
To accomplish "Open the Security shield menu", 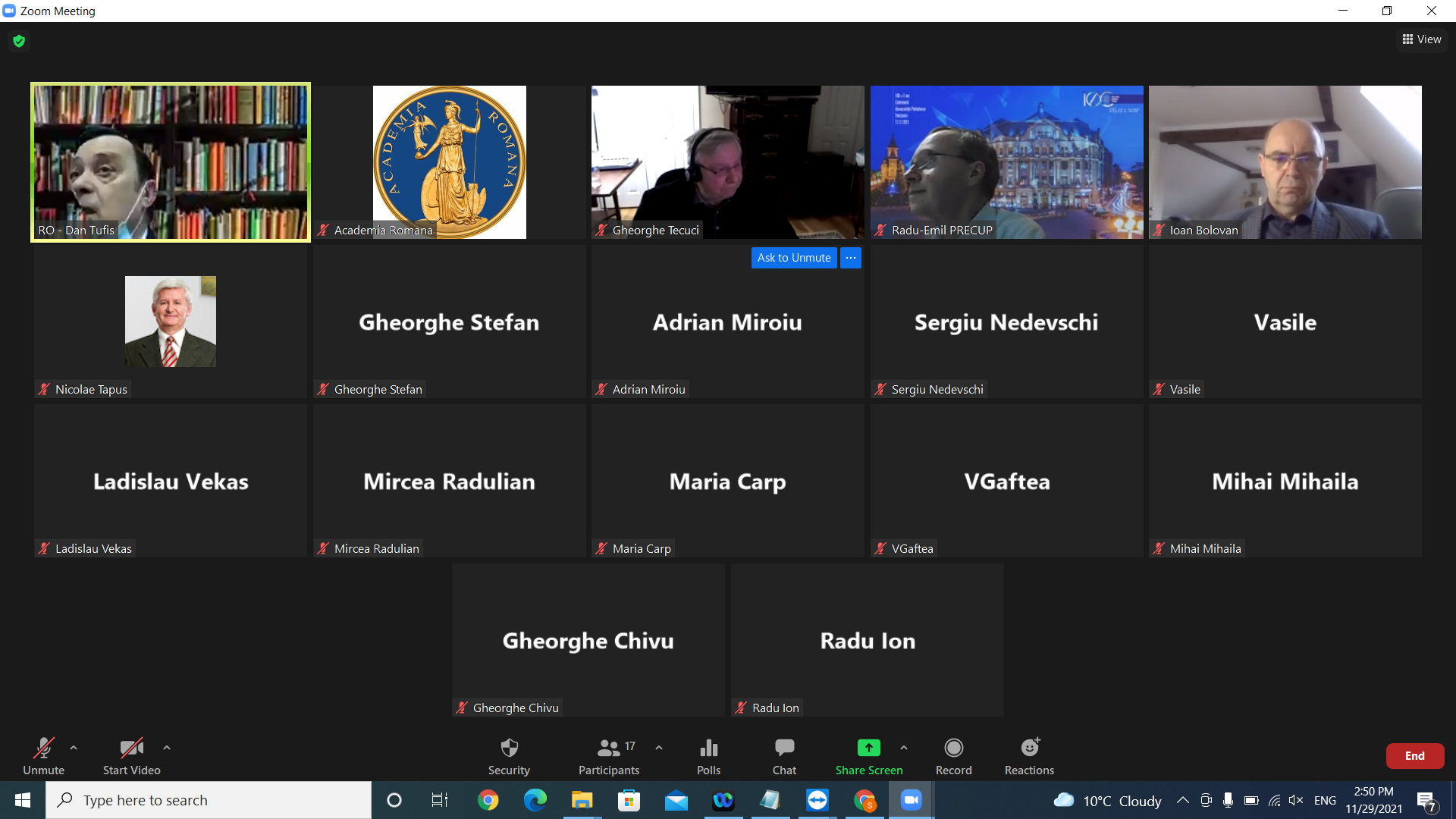I will (509, 756).
